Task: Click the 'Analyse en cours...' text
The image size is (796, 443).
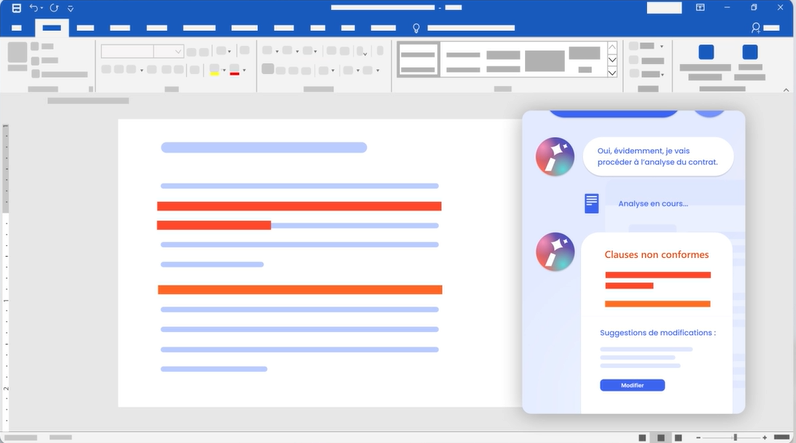Action: click(x=652, y=204)
